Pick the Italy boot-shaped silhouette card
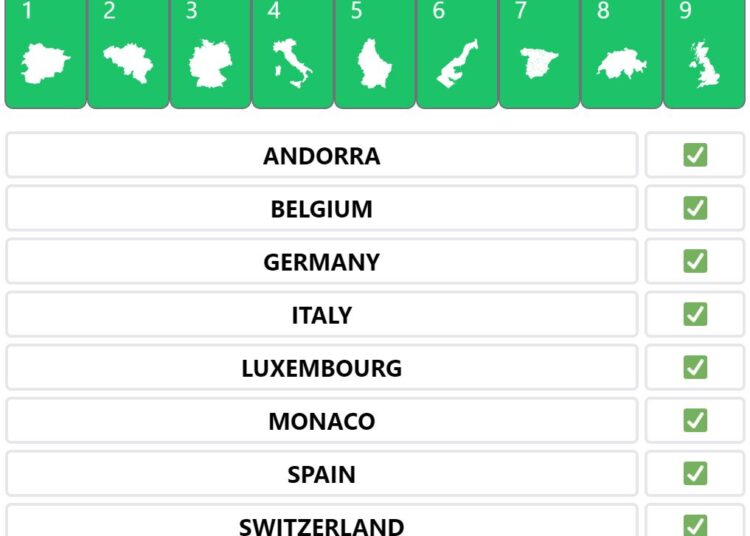Image resolution: width=750 pixels, height=536 pixels. [293, 54]
